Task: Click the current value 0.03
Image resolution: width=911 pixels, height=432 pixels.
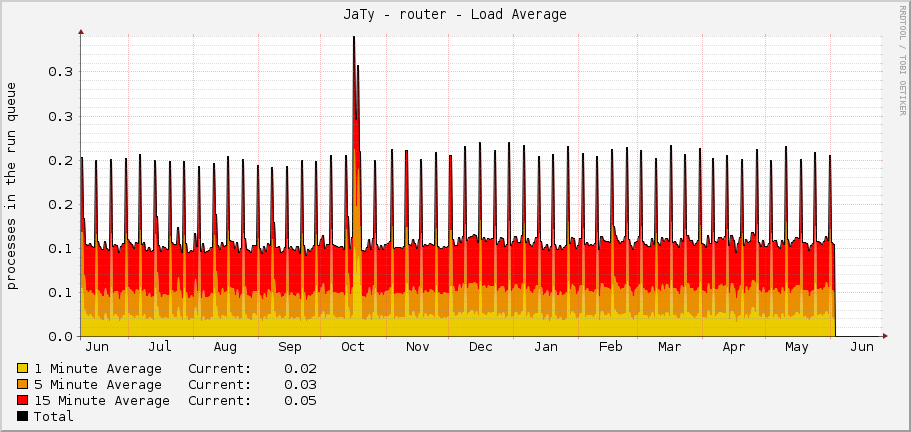Action: (x=300, y=384)
